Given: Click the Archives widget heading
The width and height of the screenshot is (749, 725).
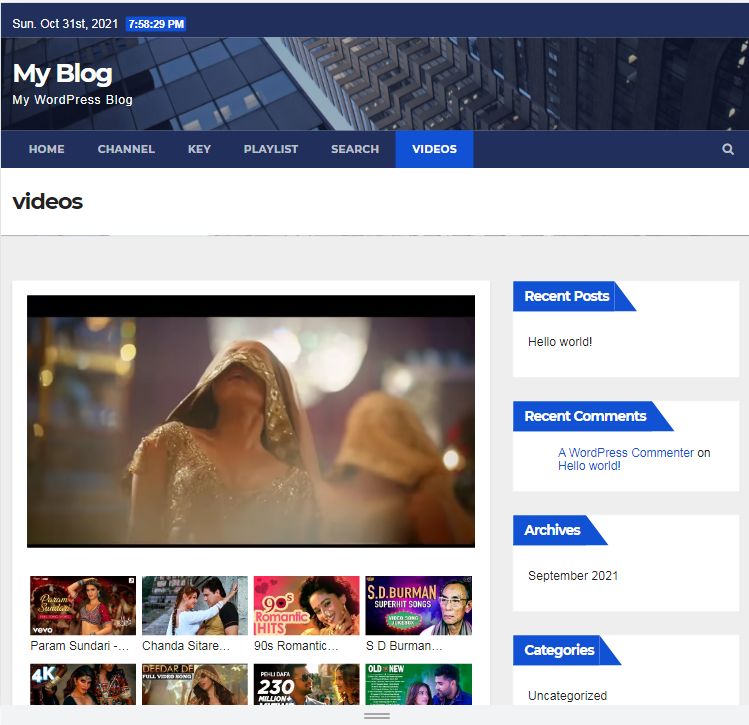Looking at the screenshot, I should point(552,530).
